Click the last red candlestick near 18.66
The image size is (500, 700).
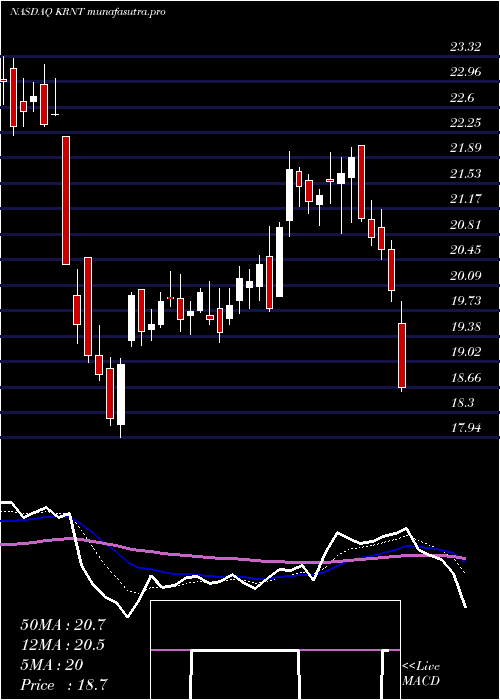click(402, 355)
